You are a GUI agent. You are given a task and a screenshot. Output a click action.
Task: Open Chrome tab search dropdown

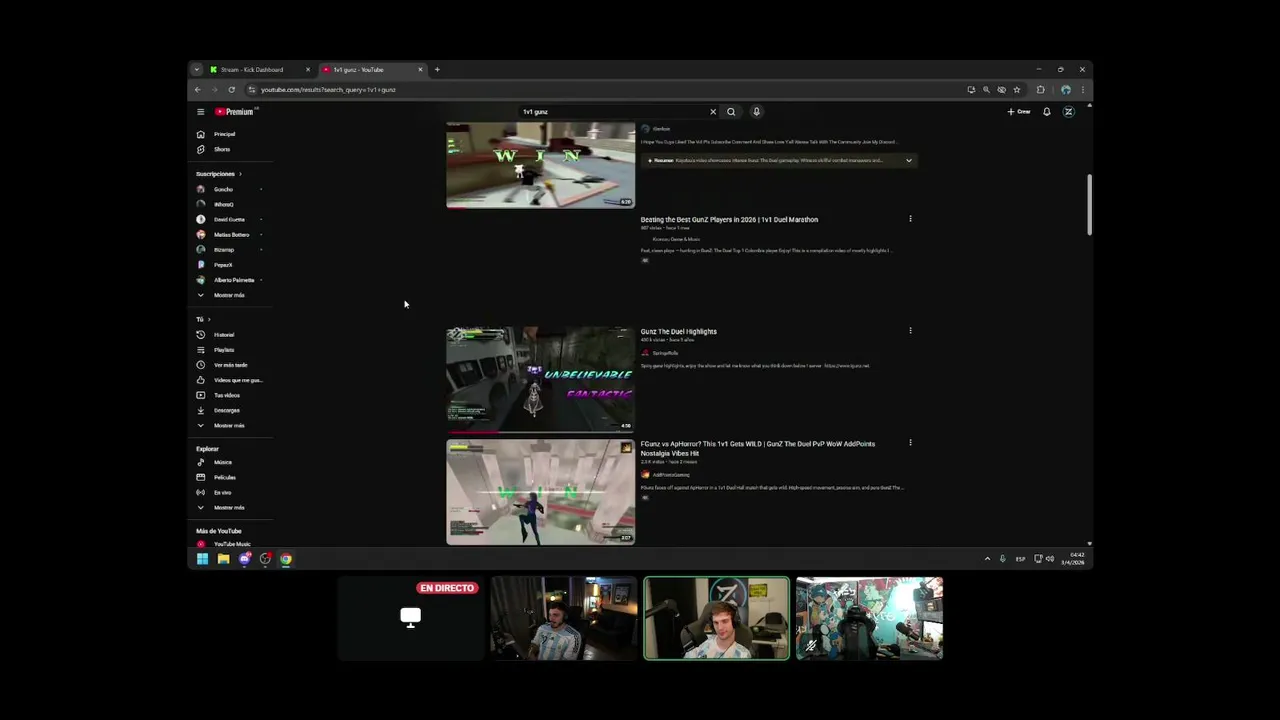click(x=196, y=70)
